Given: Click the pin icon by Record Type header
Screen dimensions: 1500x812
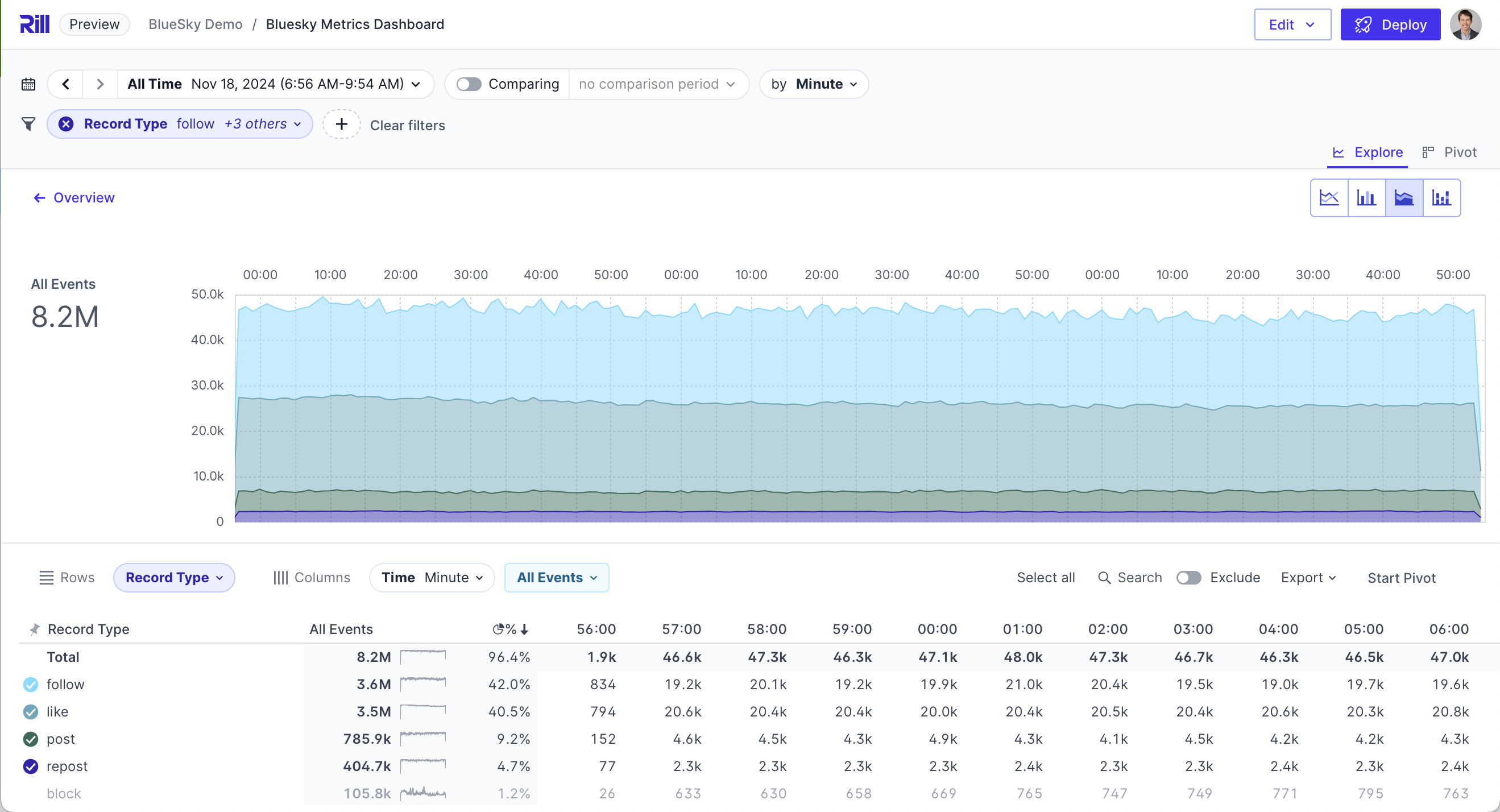Looking at the screenshot, I should [34, 629].
